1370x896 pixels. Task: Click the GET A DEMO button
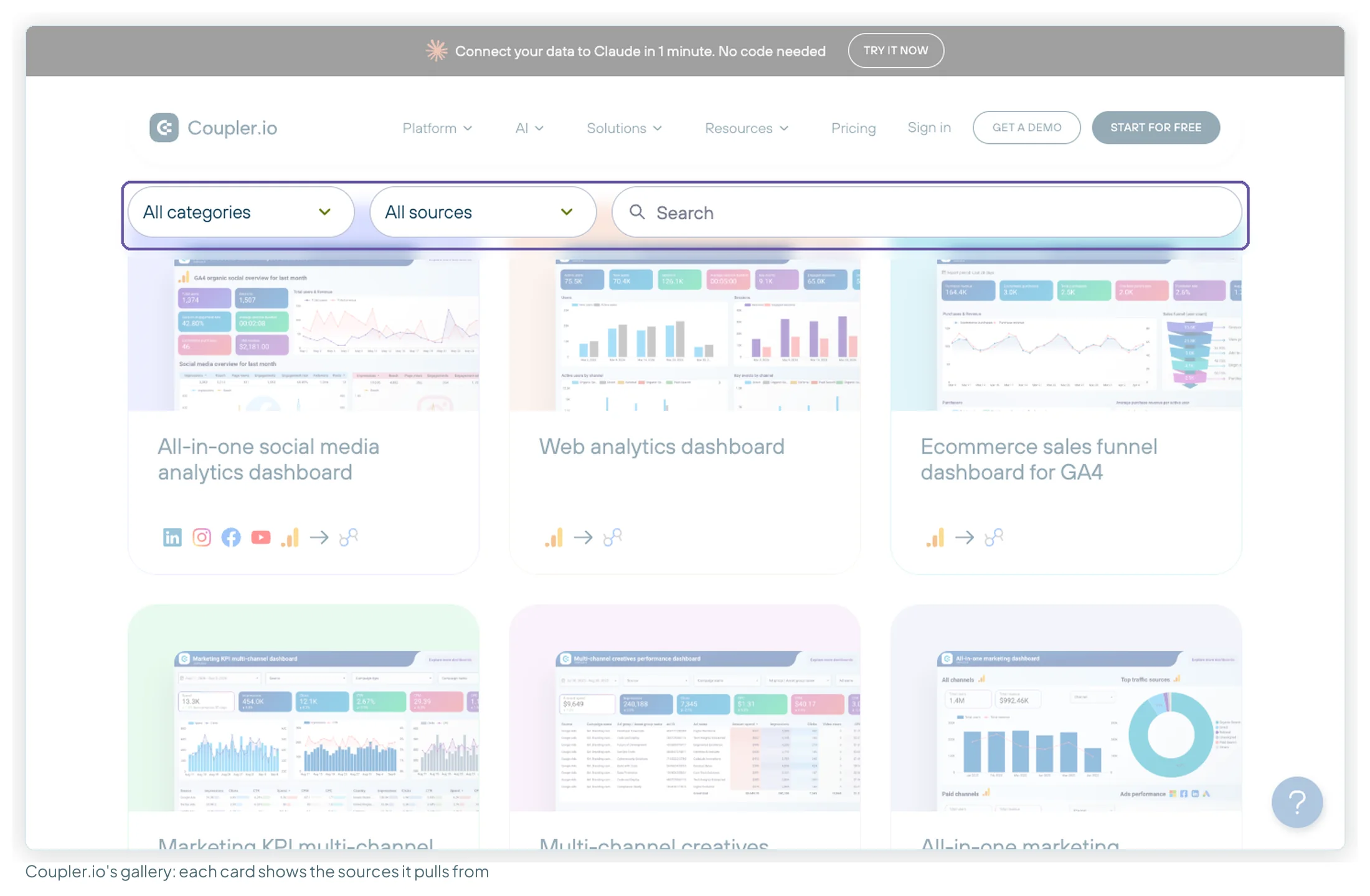click(1027, 128)
